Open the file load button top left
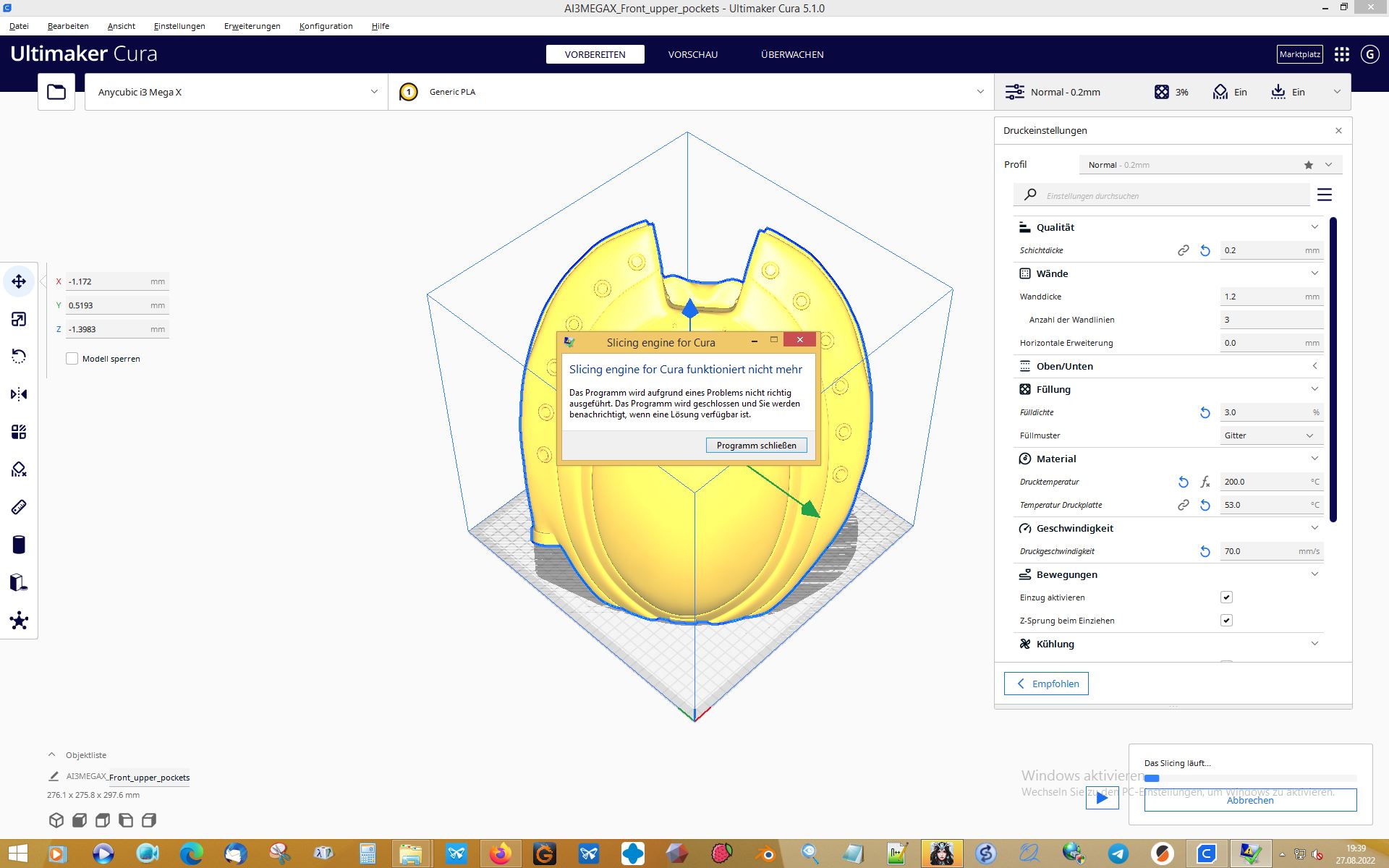This screenshot has width=1389, height=868. point(56,91)
